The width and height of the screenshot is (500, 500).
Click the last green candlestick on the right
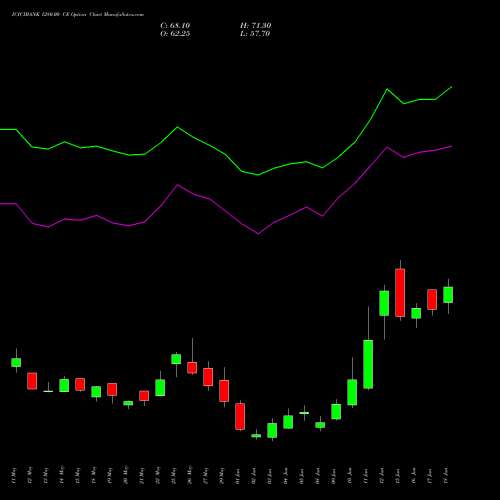[x=448, y=295]
